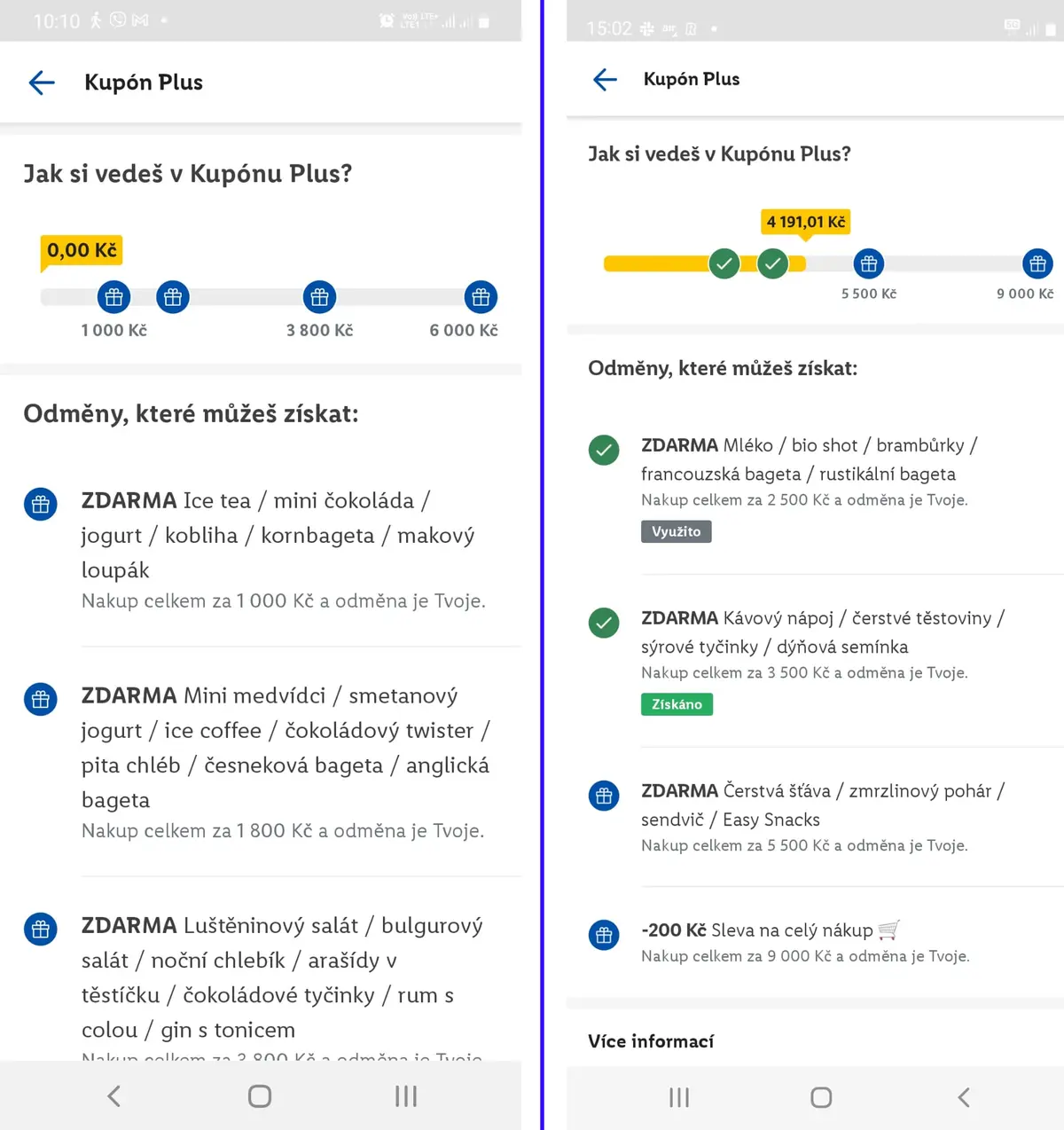Tap first green checkmark on progress bar
1064x1130 pixels.
coord(724,263)
